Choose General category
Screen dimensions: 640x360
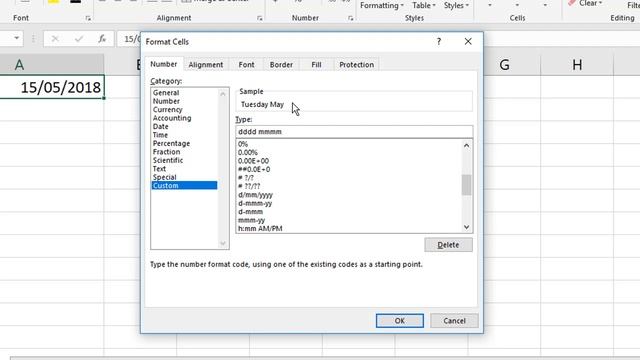pyautogui.click(x=166, y=93)
